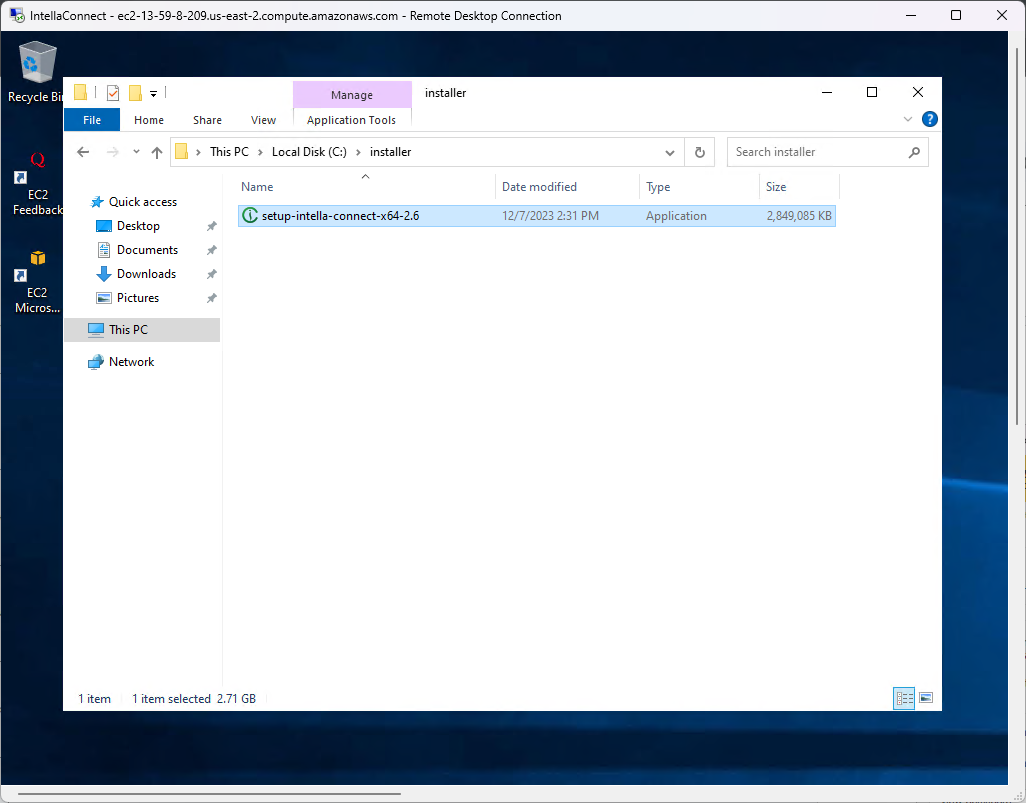
Task: Expand the chevron after Local Disk (C:) in path
Action: pos(358,152)
